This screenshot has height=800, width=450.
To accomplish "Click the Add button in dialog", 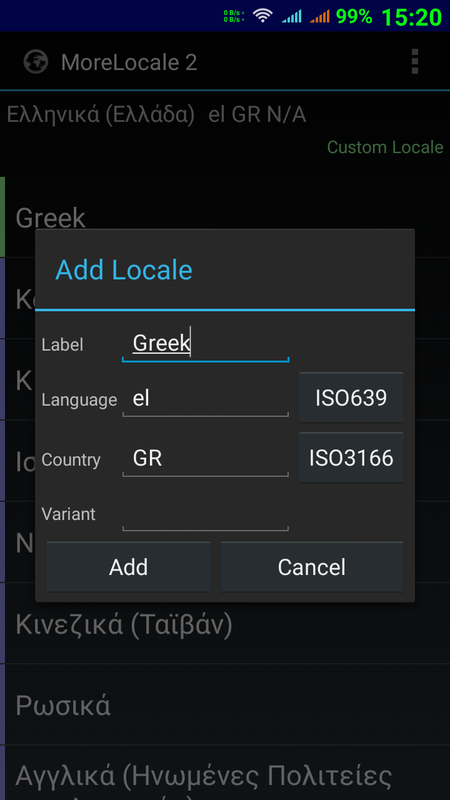I will pos(128,567).
